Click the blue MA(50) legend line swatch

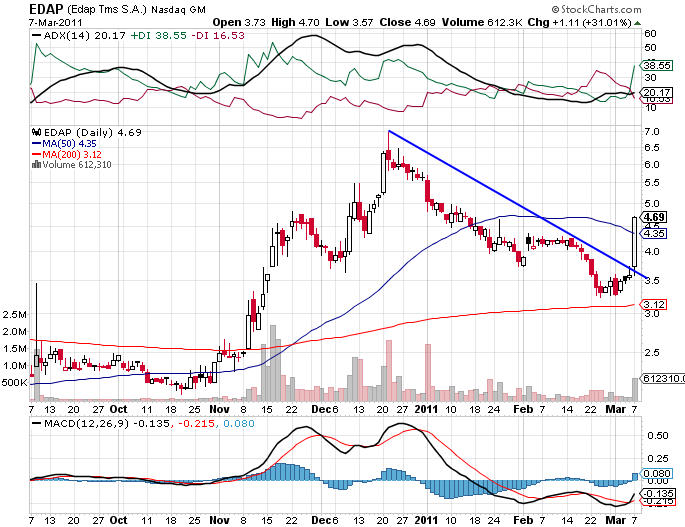click(x=37, y=144)
